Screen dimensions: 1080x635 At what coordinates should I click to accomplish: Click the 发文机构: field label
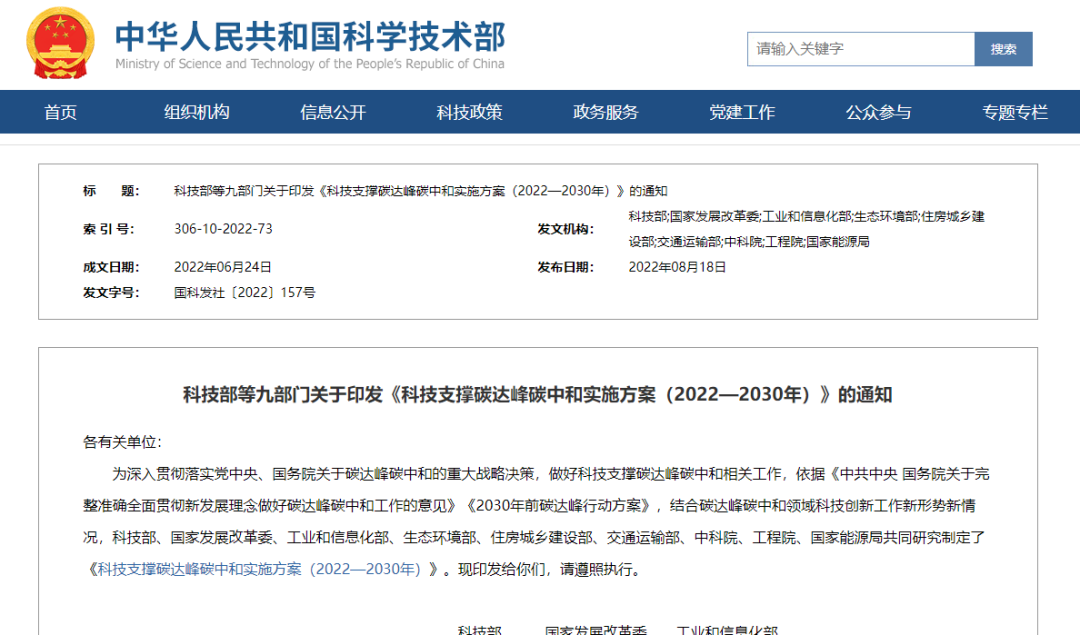[565, 229]
